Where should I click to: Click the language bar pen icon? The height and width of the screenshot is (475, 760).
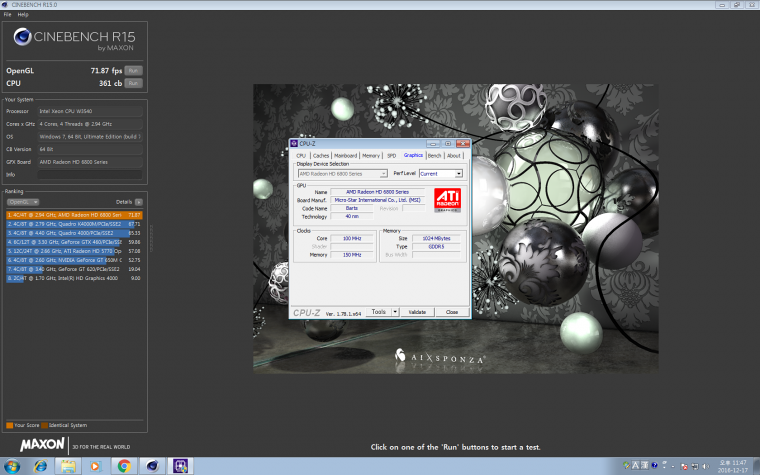tap(626, 465)
